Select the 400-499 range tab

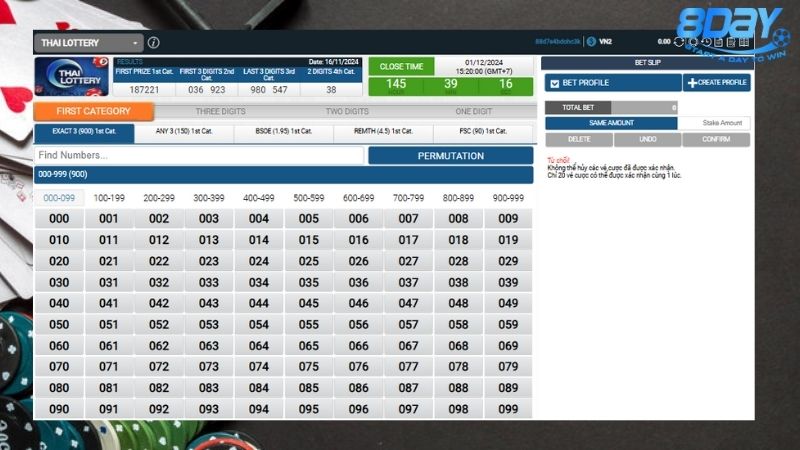pyautogui.click(x=259, y=198)
